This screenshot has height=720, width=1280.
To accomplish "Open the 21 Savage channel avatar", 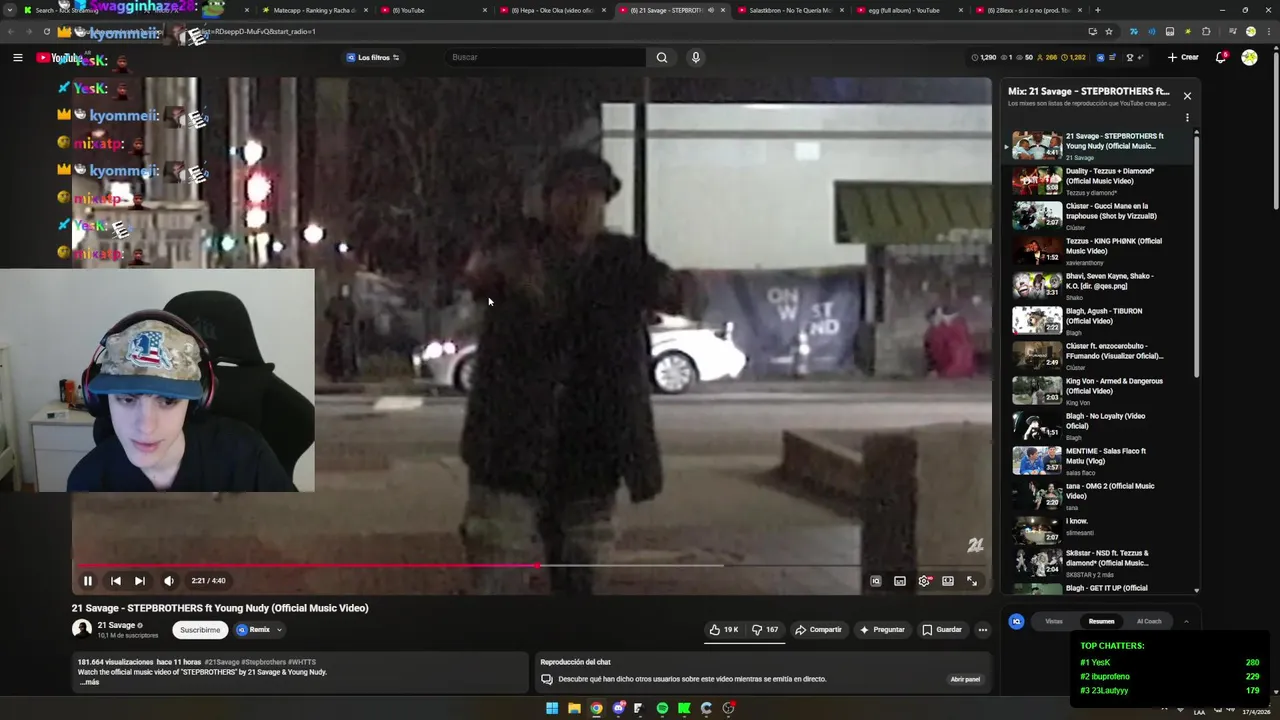I will (82, 629).
